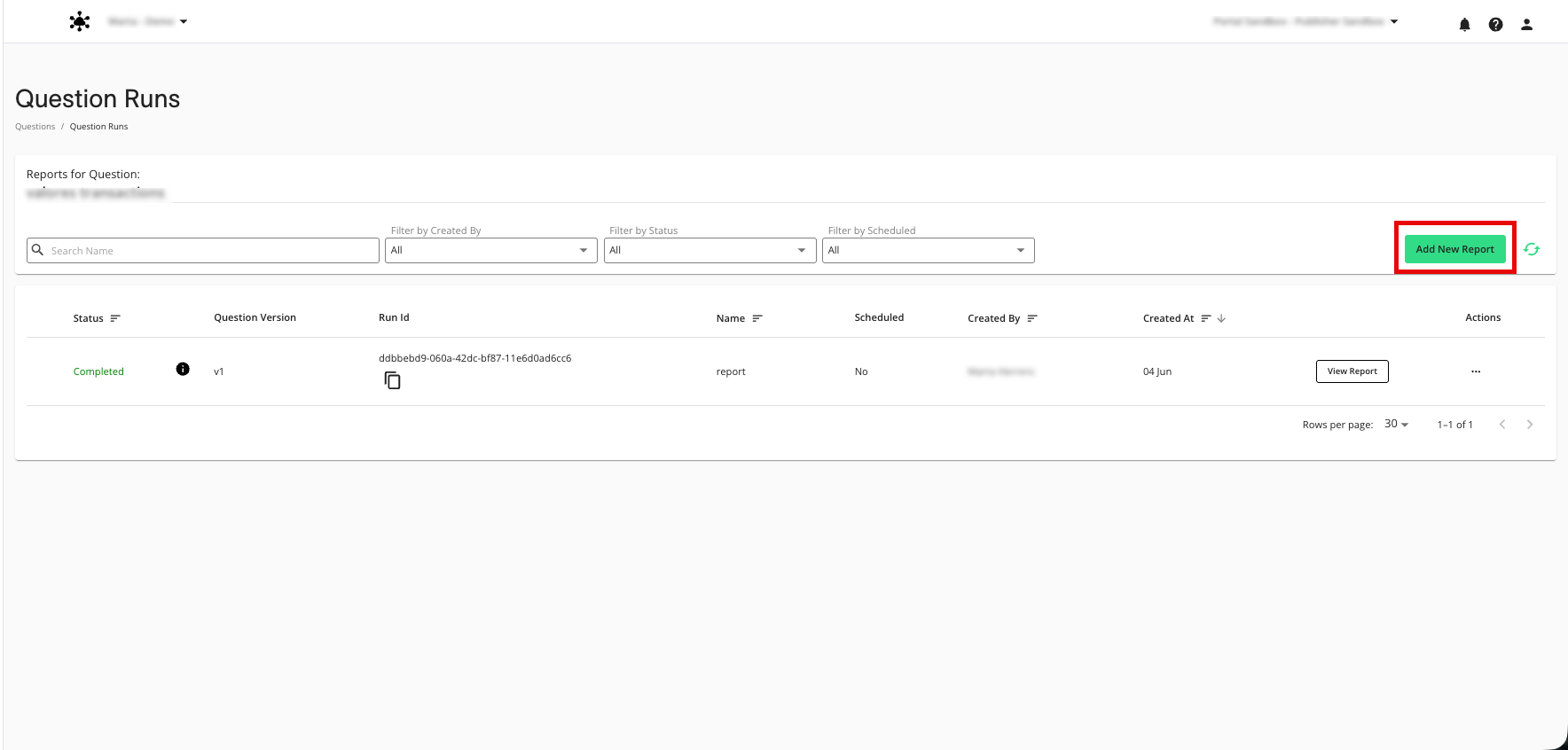
Task: Focus the Search Name field
Action: click(203, 251)
